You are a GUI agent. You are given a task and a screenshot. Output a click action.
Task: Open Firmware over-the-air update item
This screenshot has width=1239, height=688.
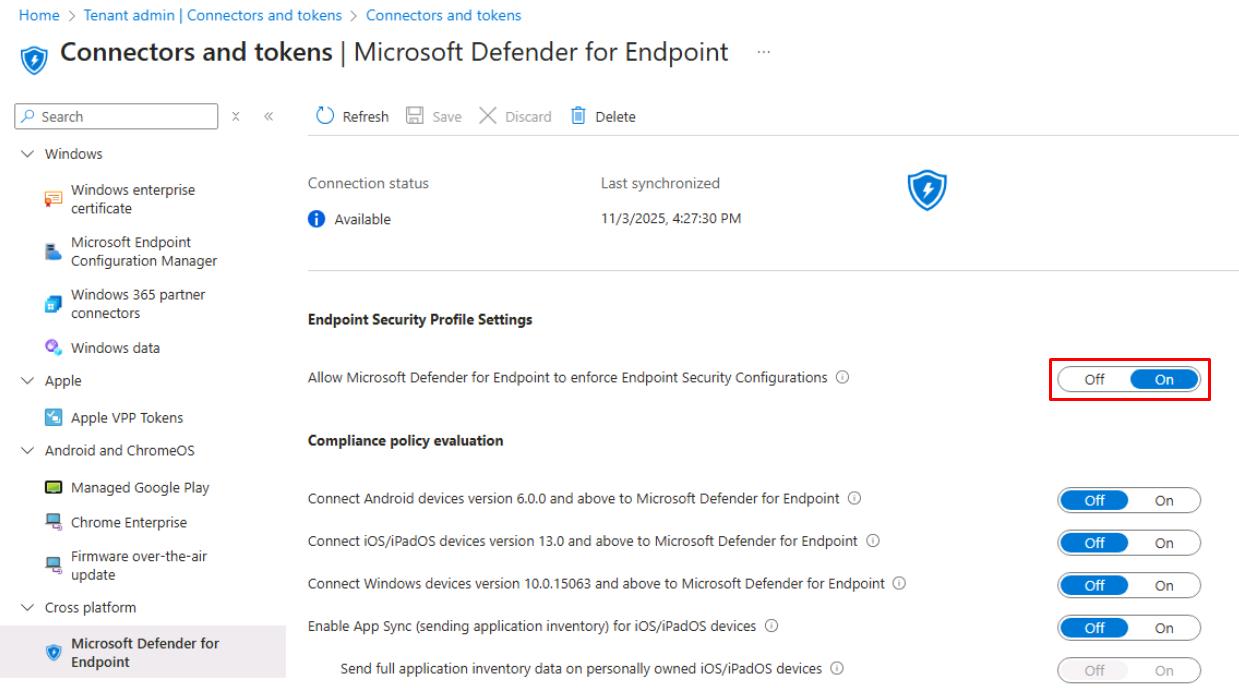tap(138, 565)
